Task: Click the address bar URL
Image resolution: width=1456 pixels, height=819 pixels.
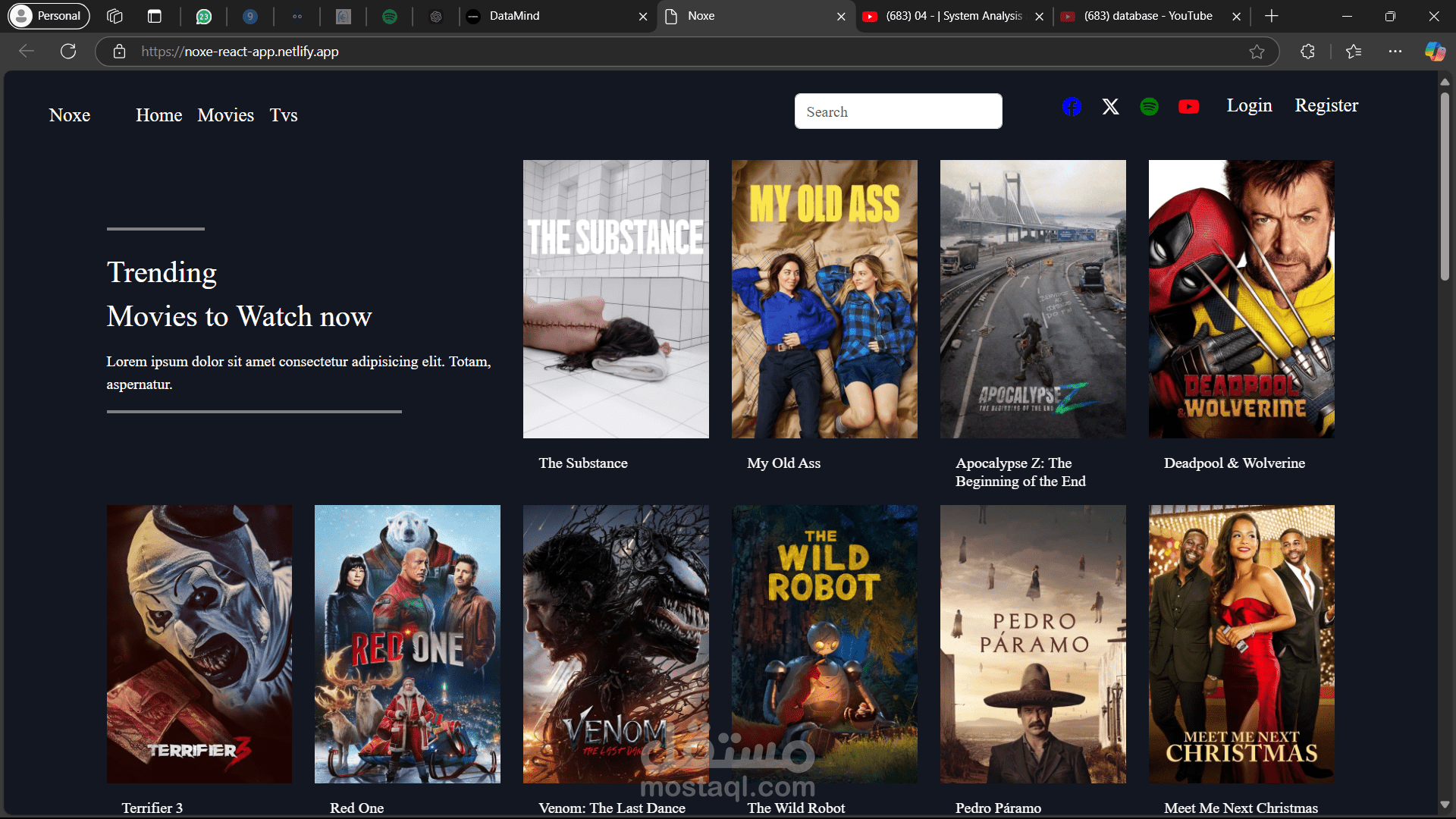Action: click(240, 52)
